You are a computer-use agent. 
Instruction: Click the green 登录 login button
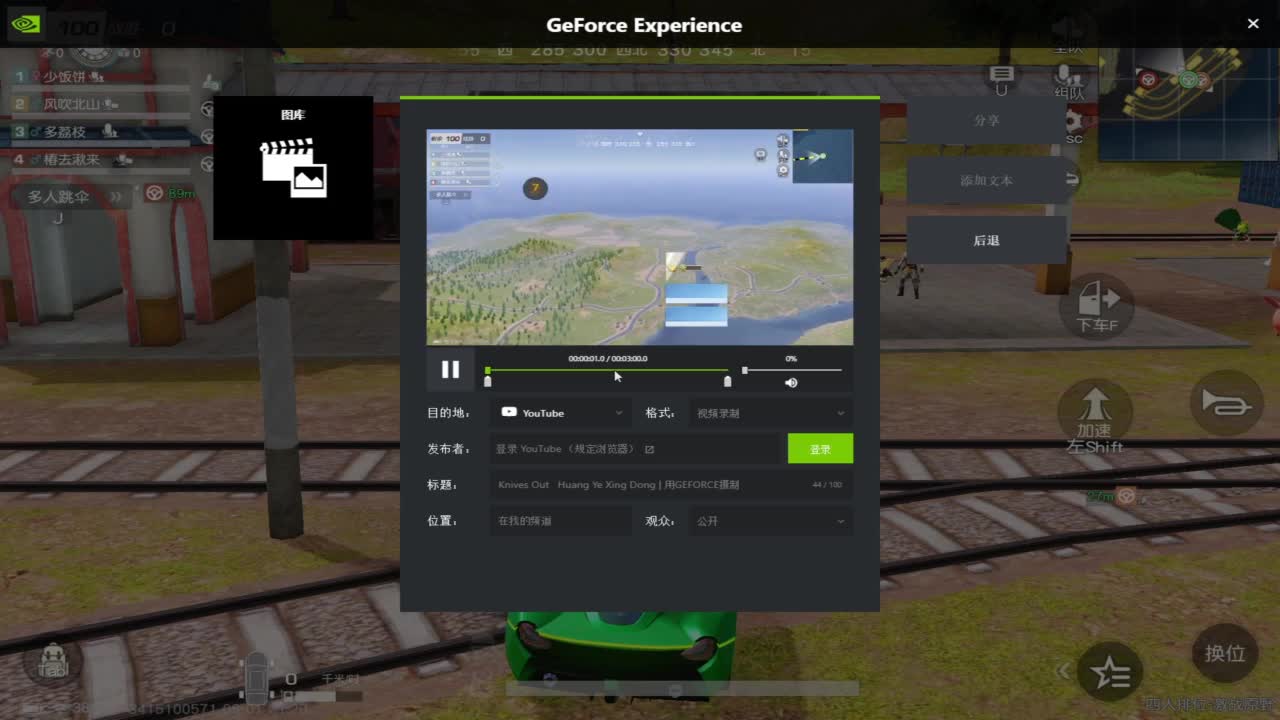click(820, 449)
